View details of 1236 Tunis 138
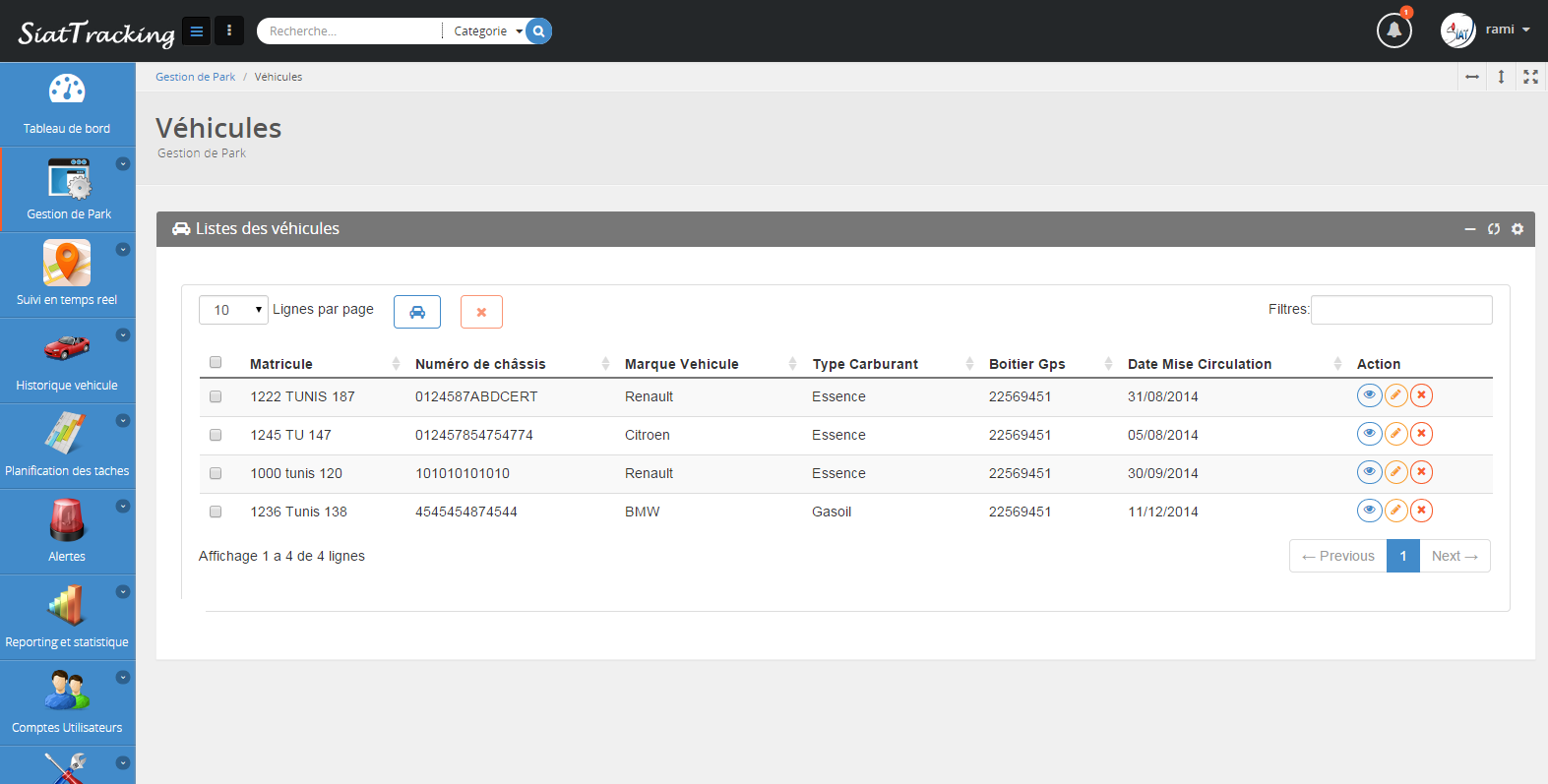Viewport: 1548px width, 784px height. click(x=1369, y=511)
